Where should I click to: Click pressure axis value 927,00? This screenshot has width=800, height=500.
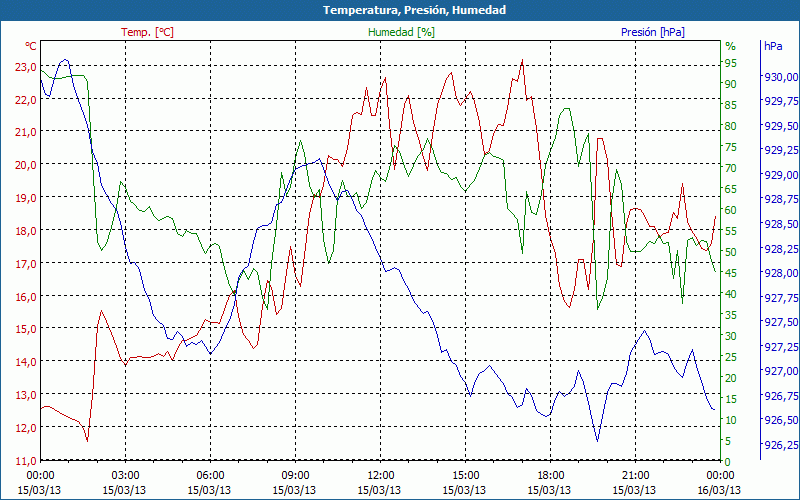pyautogui.click(x=780, y=371)
